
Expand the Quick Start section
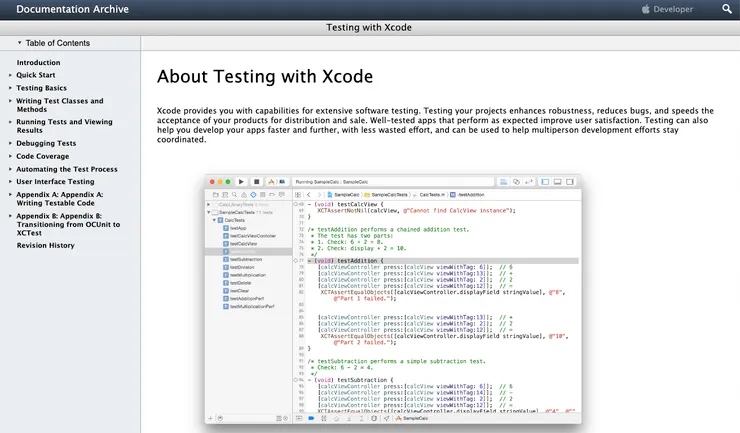10,75
